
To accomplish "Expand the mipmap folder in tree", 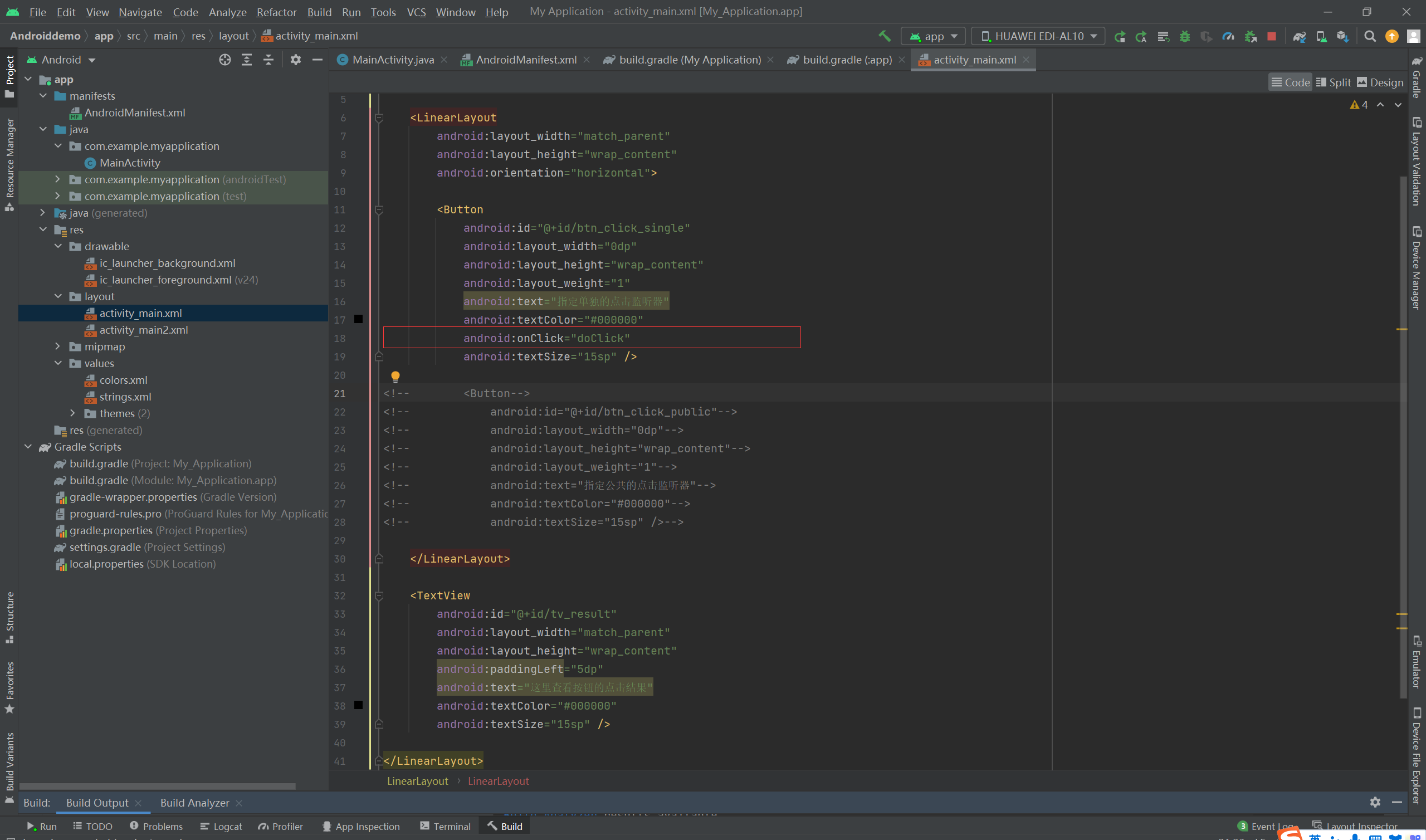I will click(x=58, y=346).
